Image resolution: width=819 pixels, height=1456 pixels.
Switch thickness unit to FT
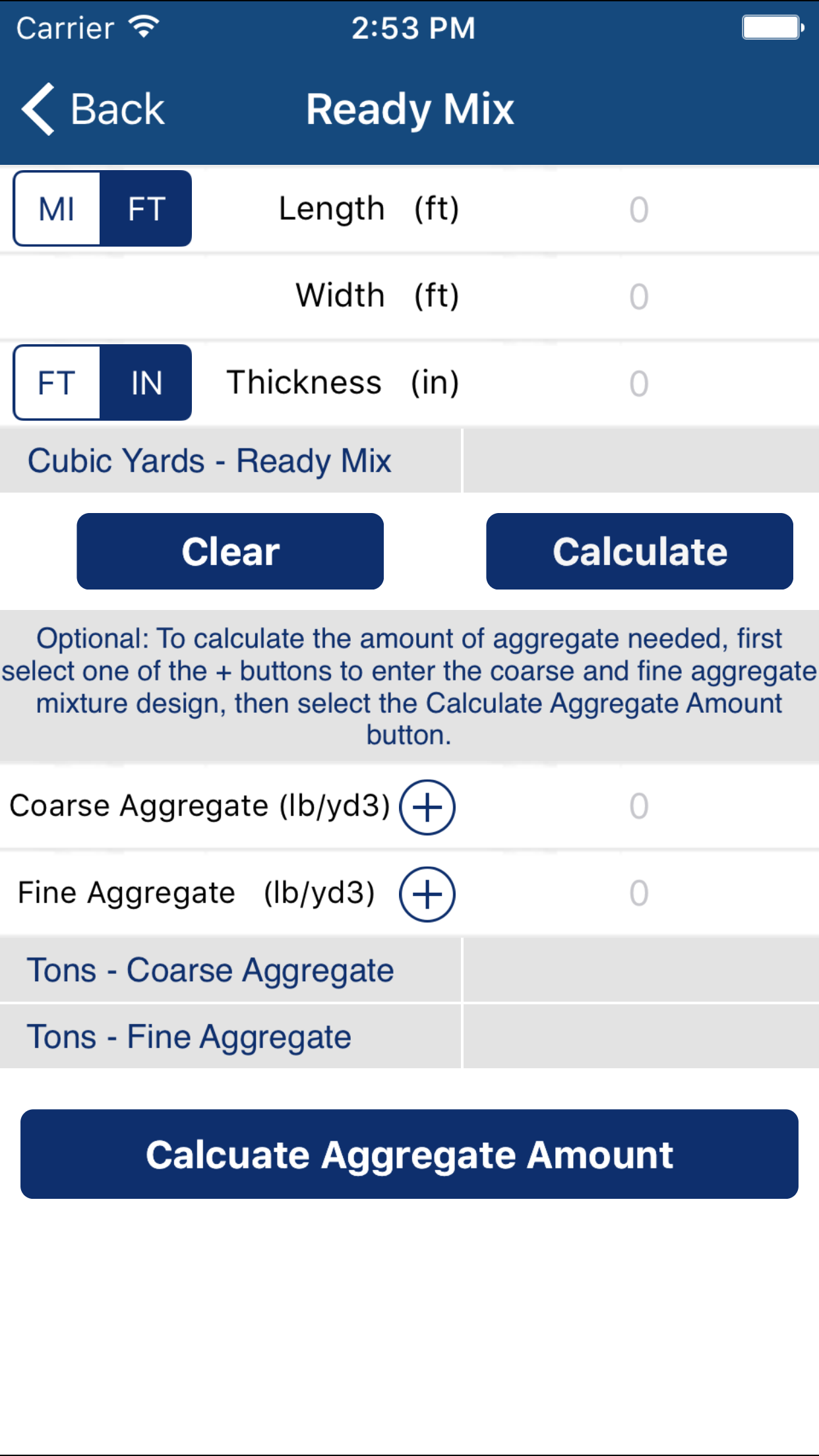57,383
